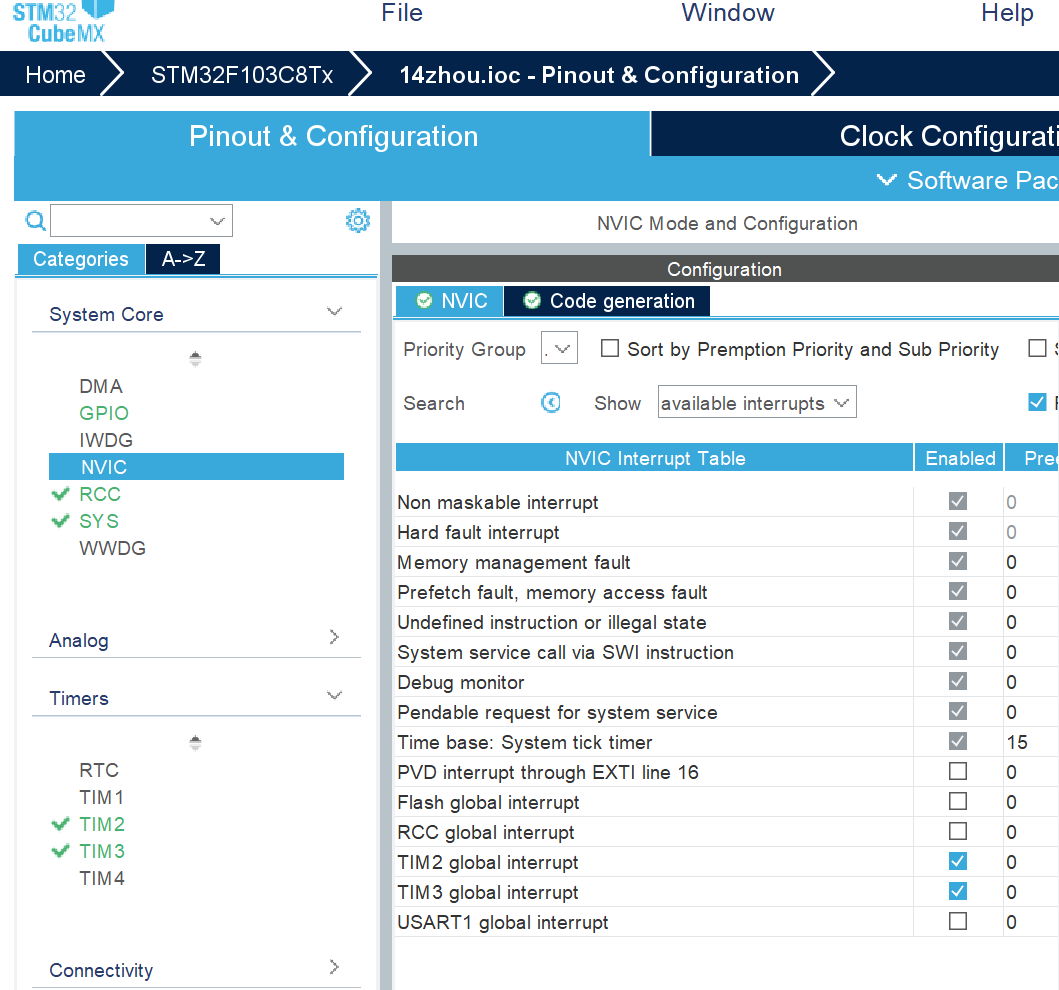
Task: Select TIM3 in Timers list
Action: [102, 851]
